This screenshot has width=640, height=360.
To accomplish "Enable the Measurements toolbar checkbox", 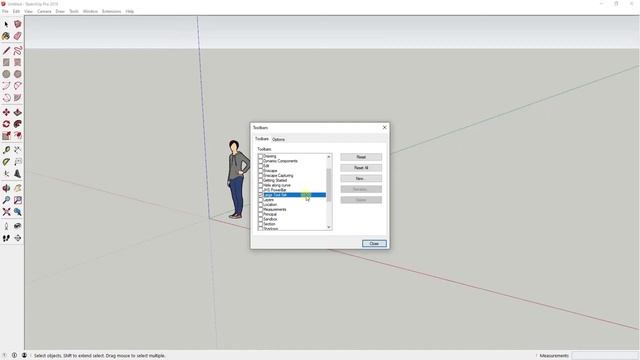I will [x=260, y=209].
